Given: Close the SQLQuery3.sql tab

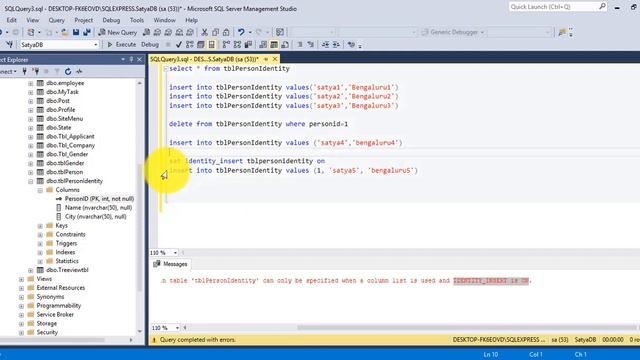Looking at the screenshot, I should coord(275,59).
